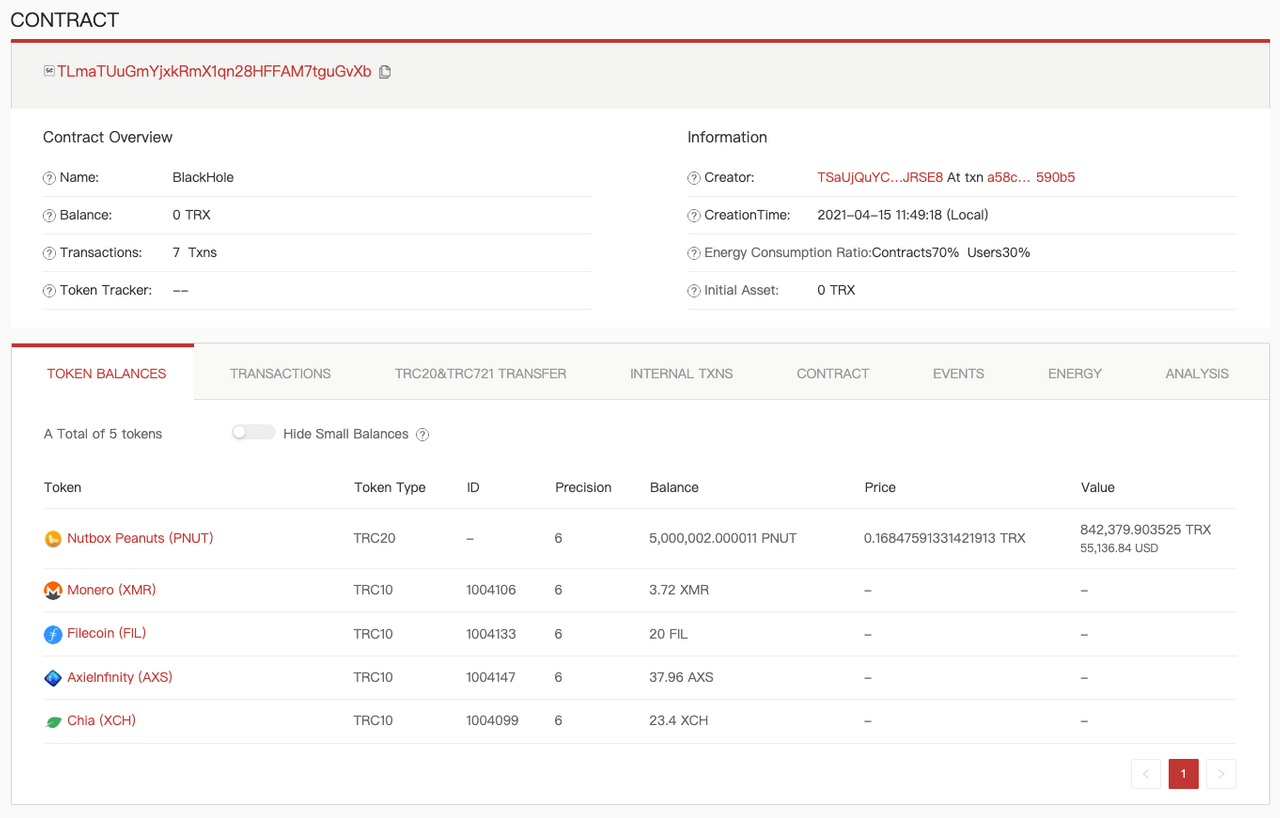Click the PNUT price 0.16847591331421913 TRX
Image resolution: width=1280 pixels, height=818 pixels.
pos(945,538)
